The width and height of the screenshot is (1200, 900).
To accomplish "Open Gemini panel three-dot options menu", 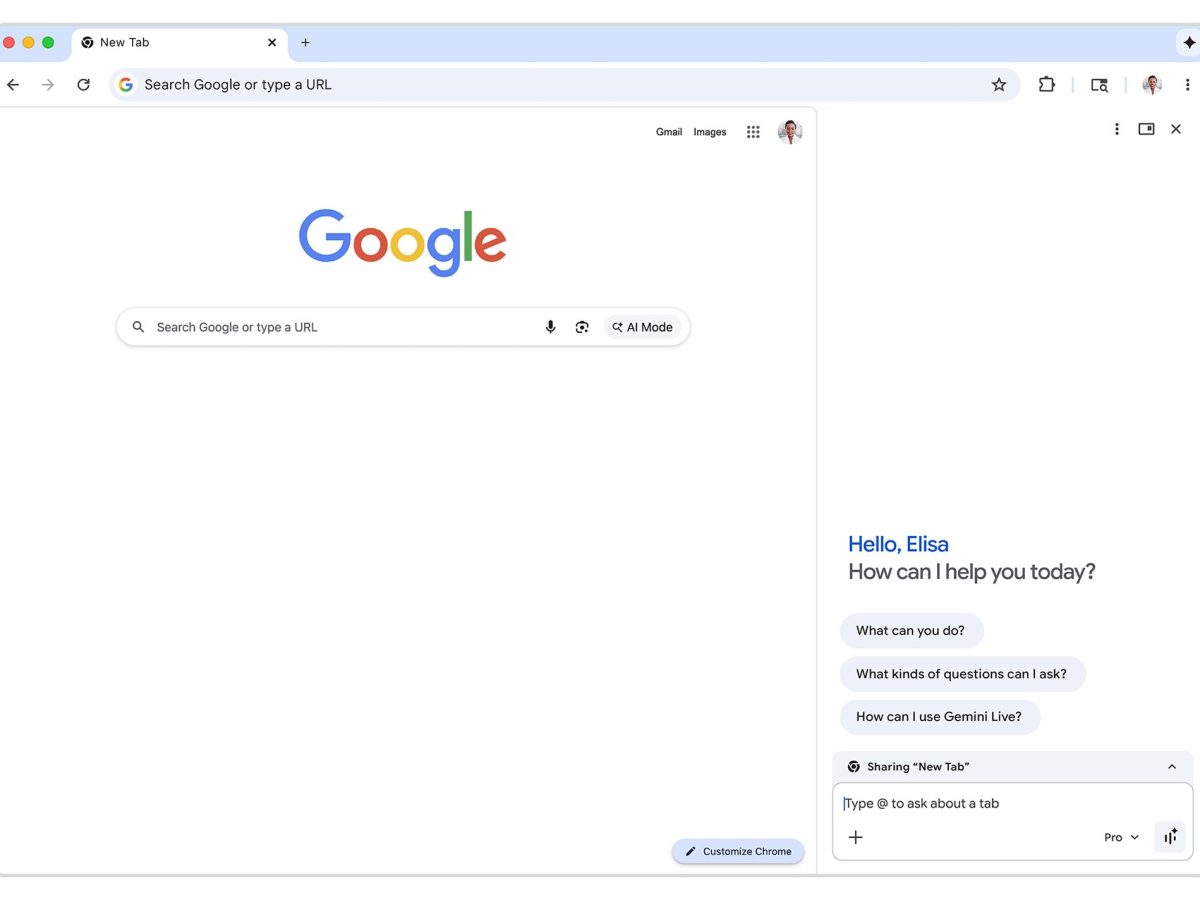I will [1117, 129].
